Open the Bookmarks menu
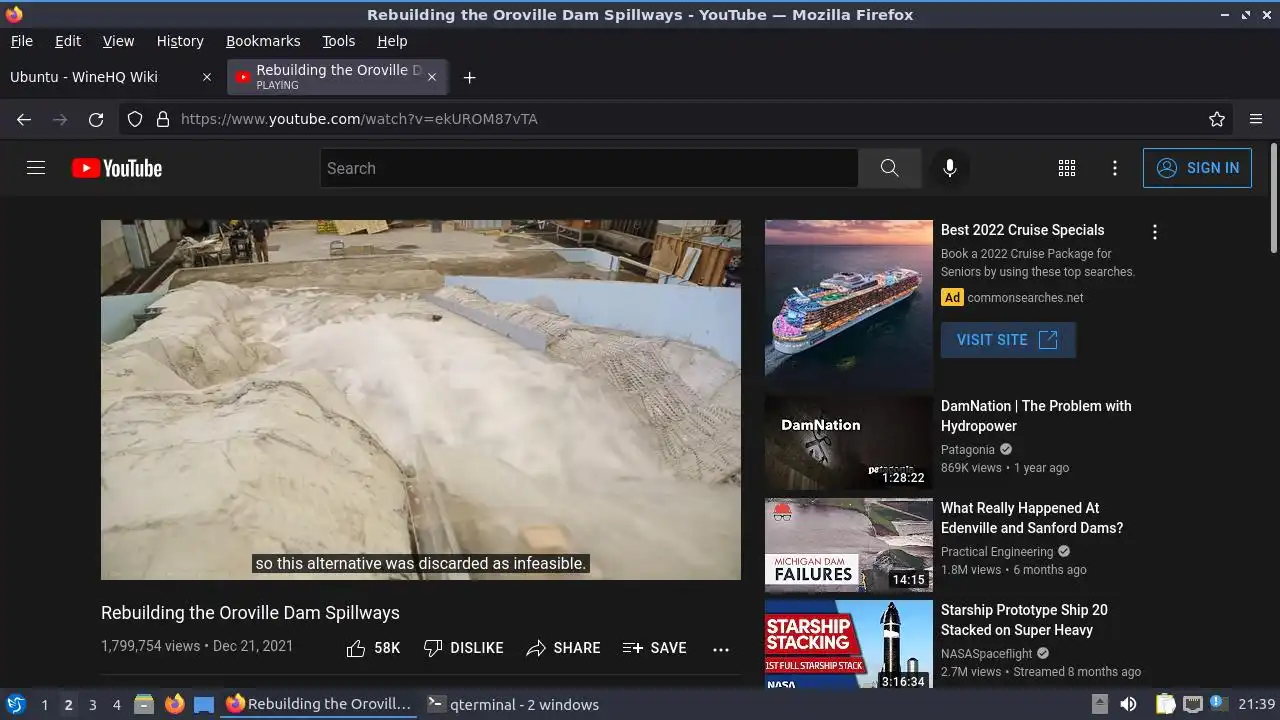 coord(263,41)
